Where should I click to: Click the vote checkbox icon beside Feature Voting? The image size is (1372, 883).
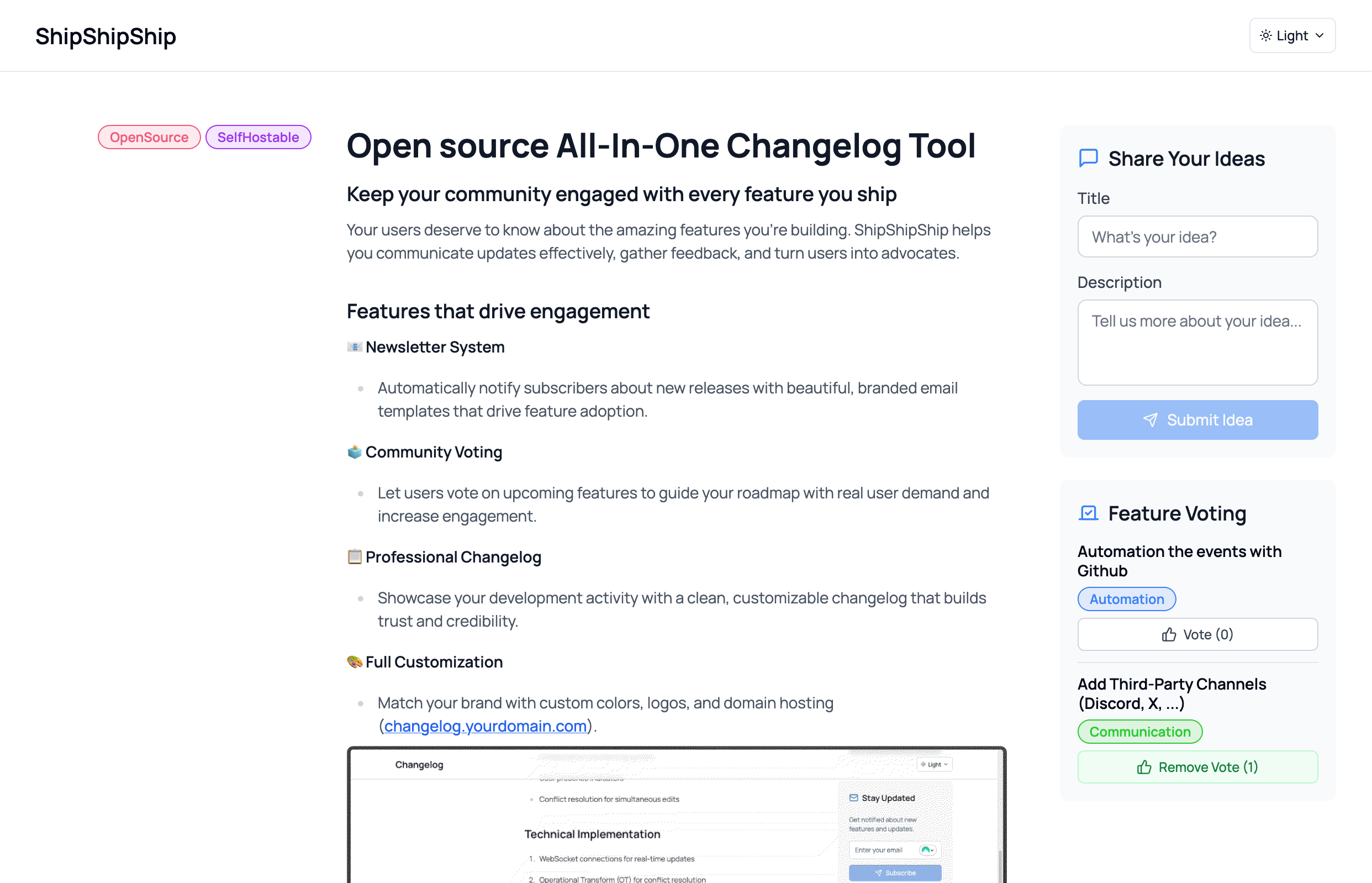pos(1088,513)
